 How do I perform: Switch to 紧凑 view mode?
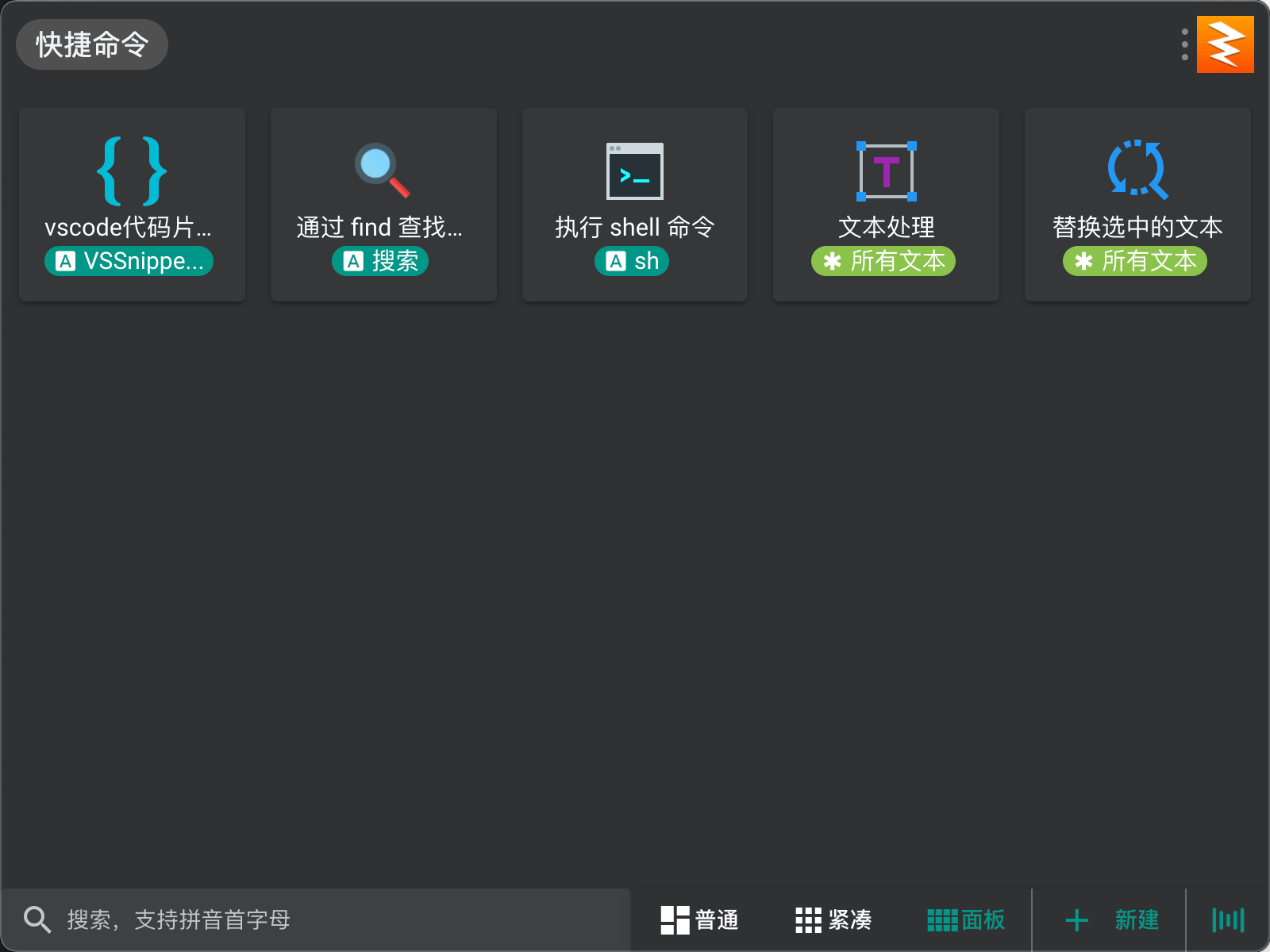(833, 920)
